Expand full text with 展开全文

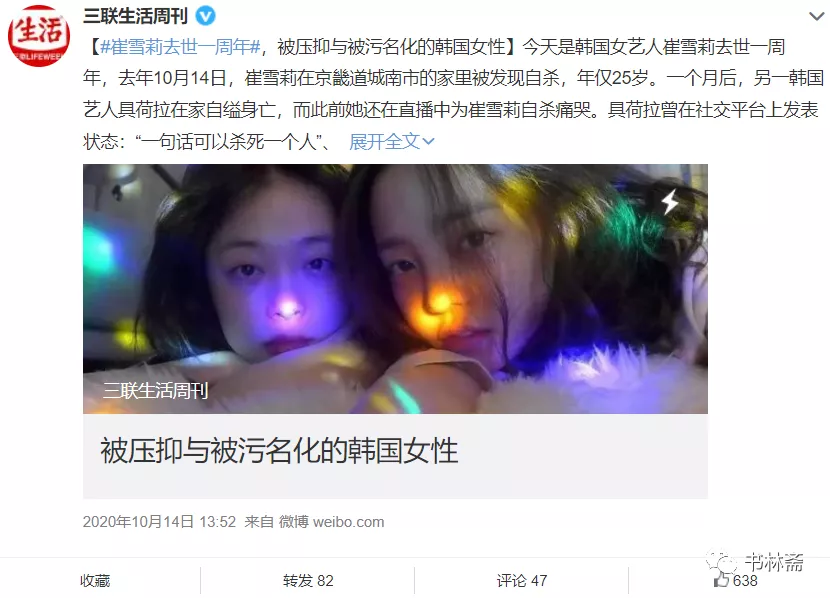click(x=385, y=141)
